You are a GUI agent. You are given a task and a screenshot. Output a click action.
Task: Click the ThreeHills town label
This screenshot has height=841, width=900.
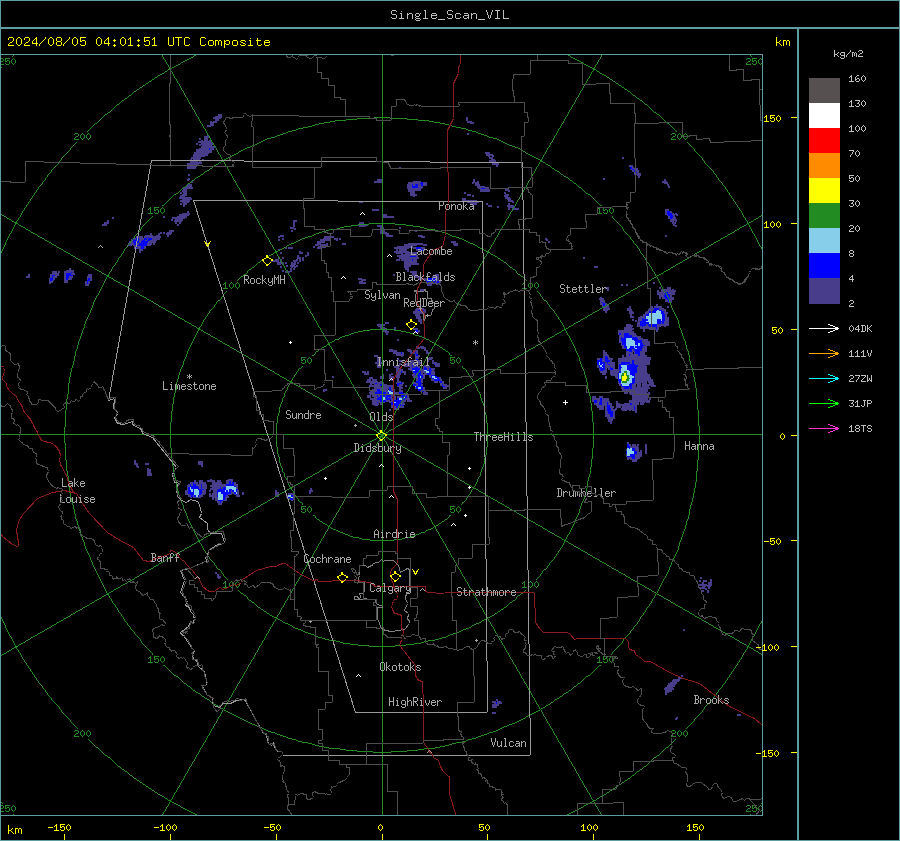pyautogui.click(x=503, y=437)
